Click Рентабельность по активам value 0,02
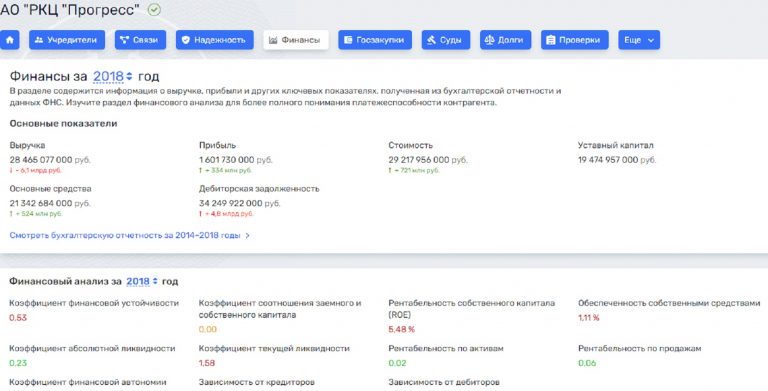 click(397, 363)
